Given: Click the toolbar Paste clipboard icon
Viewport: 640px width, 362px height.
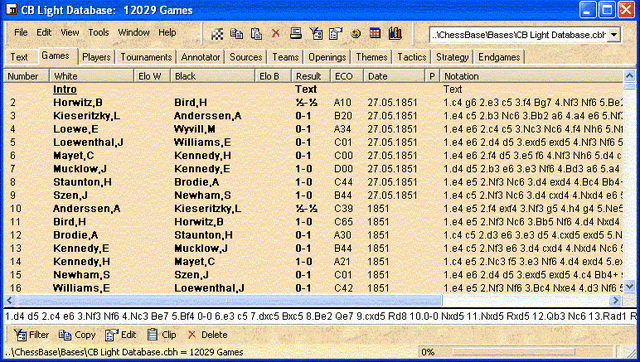Looking at the screenshot, I should click(256, 34).
